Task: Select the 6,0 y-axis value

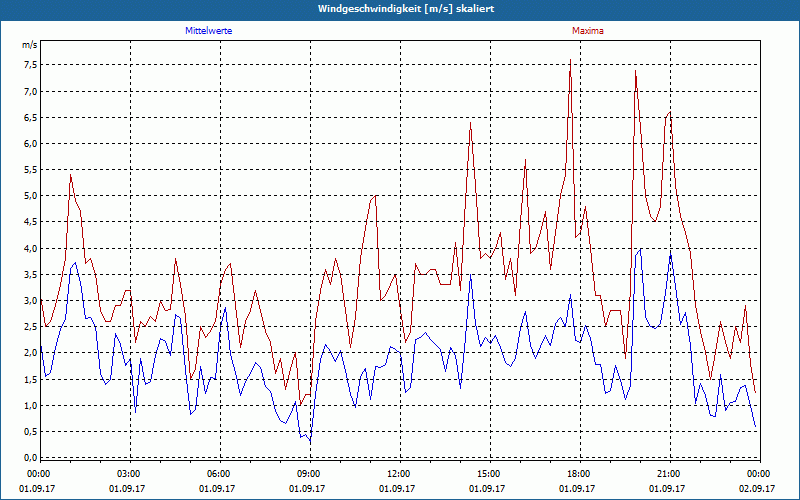Action: [30, 143]
